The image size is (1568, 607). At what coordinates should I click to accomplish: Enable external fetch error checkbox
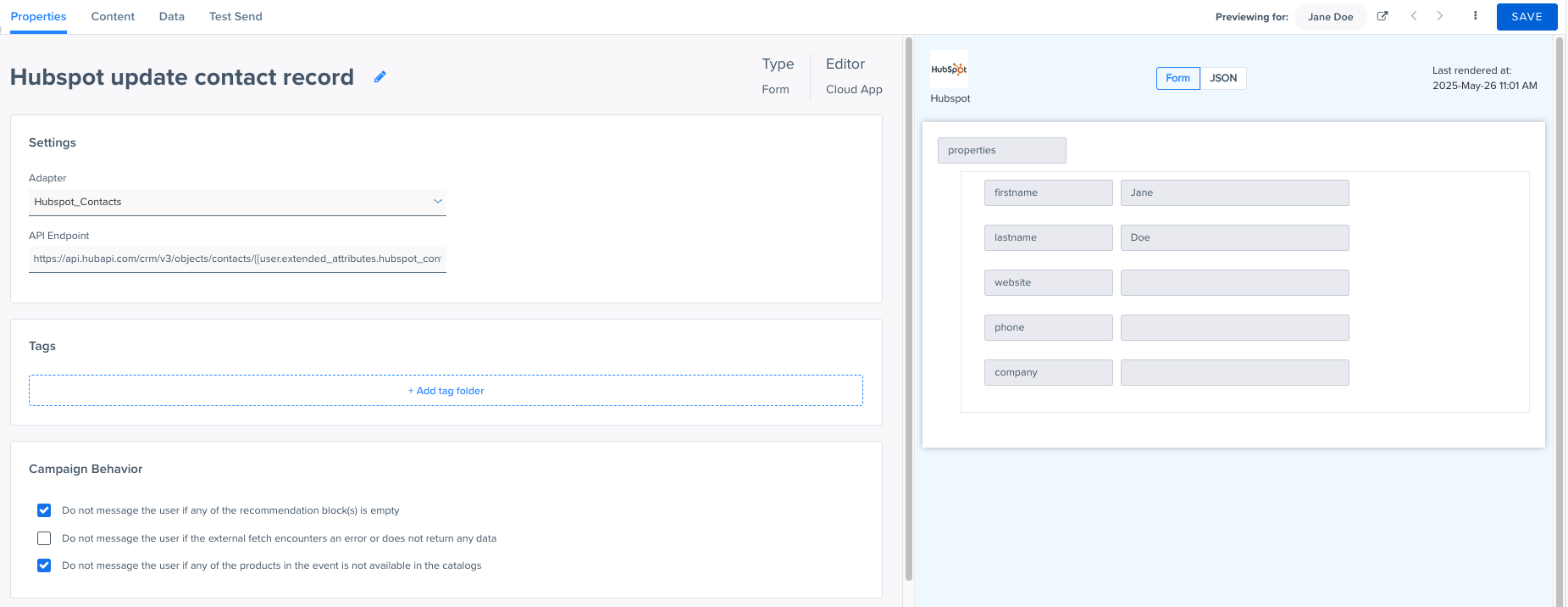pos(44,538)
